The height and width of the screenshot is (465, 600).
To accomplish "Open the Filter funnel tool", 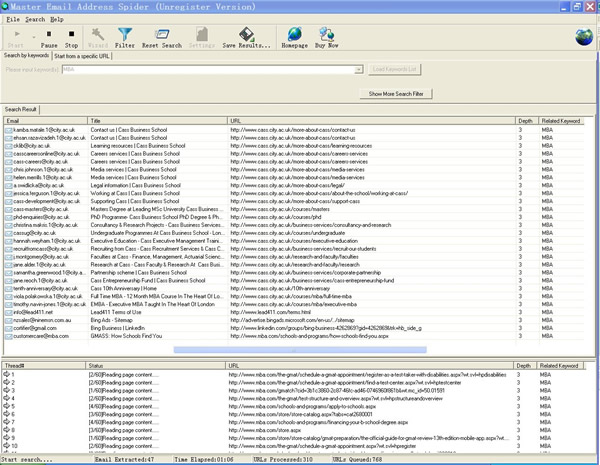I will (x=125, y=36).
